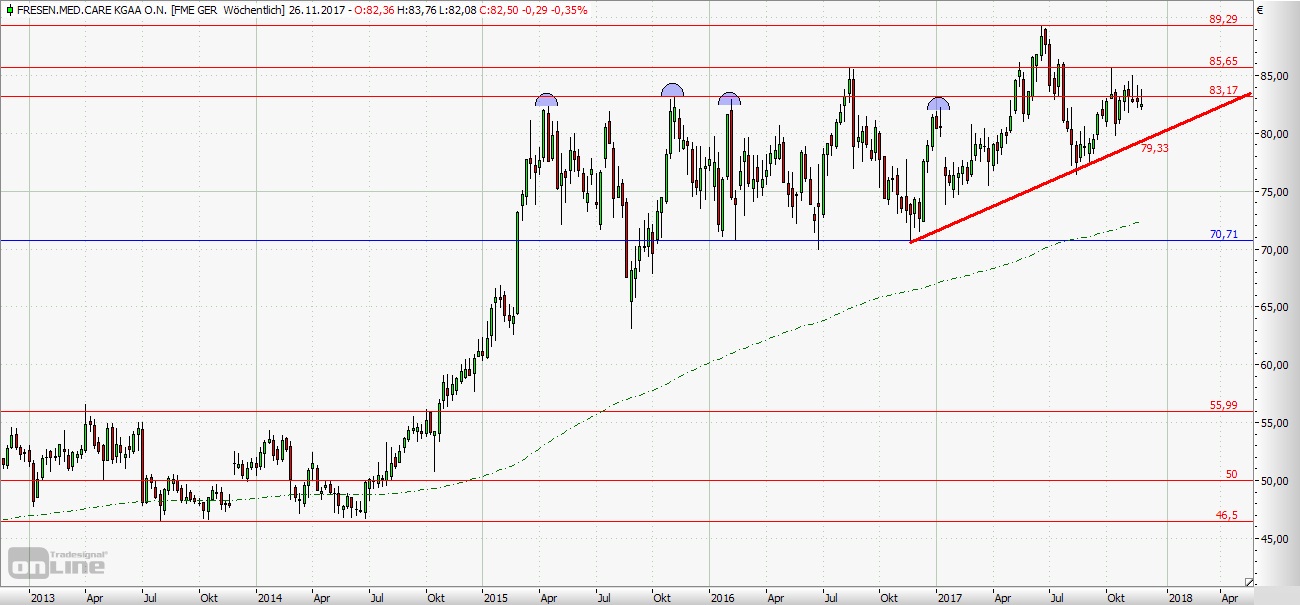
Task: Click the support level label 46,5
Action: point(1228,515)
